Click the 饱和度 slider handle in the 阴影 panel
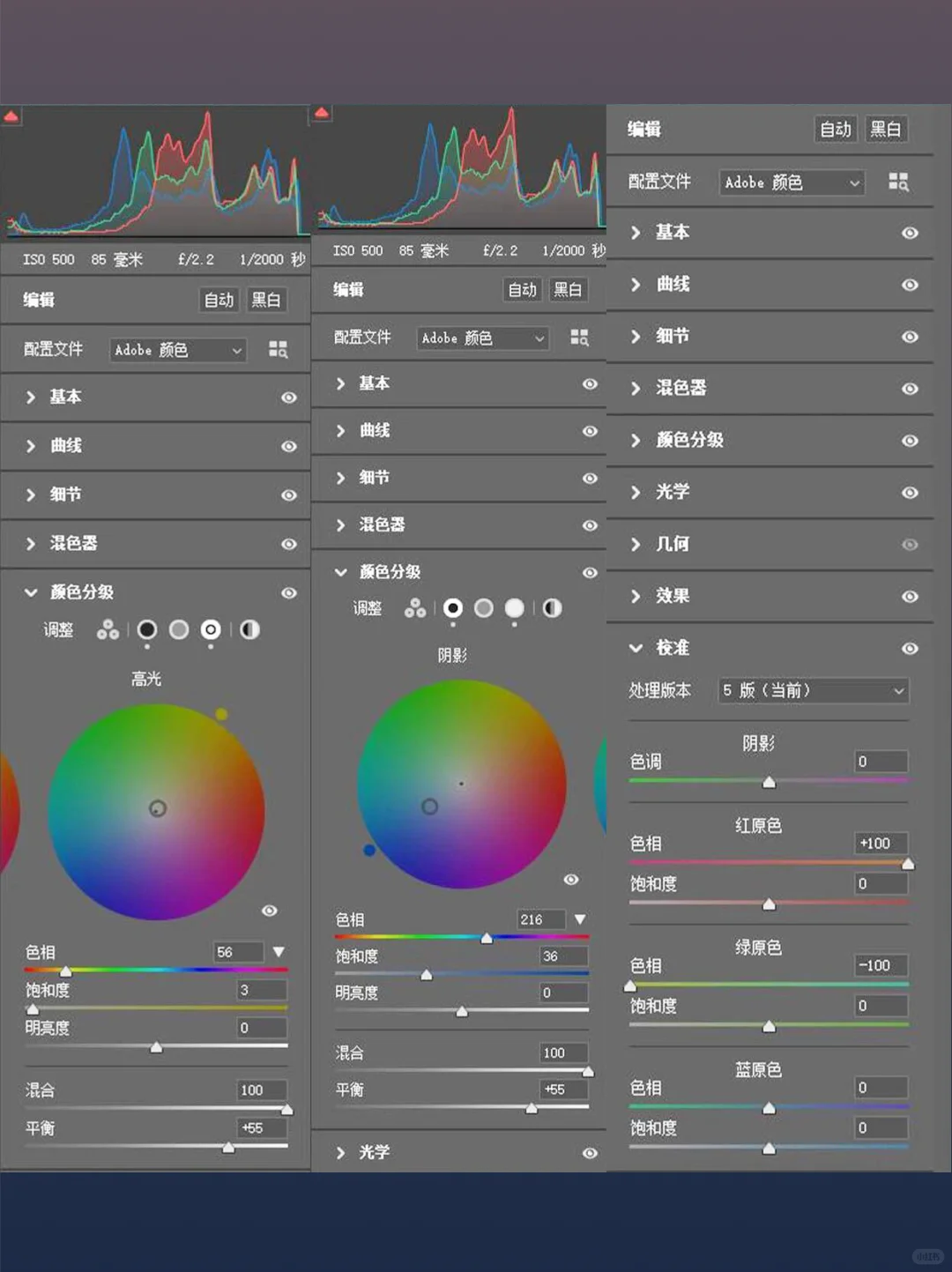952x1272 pixels. (427, 975)
